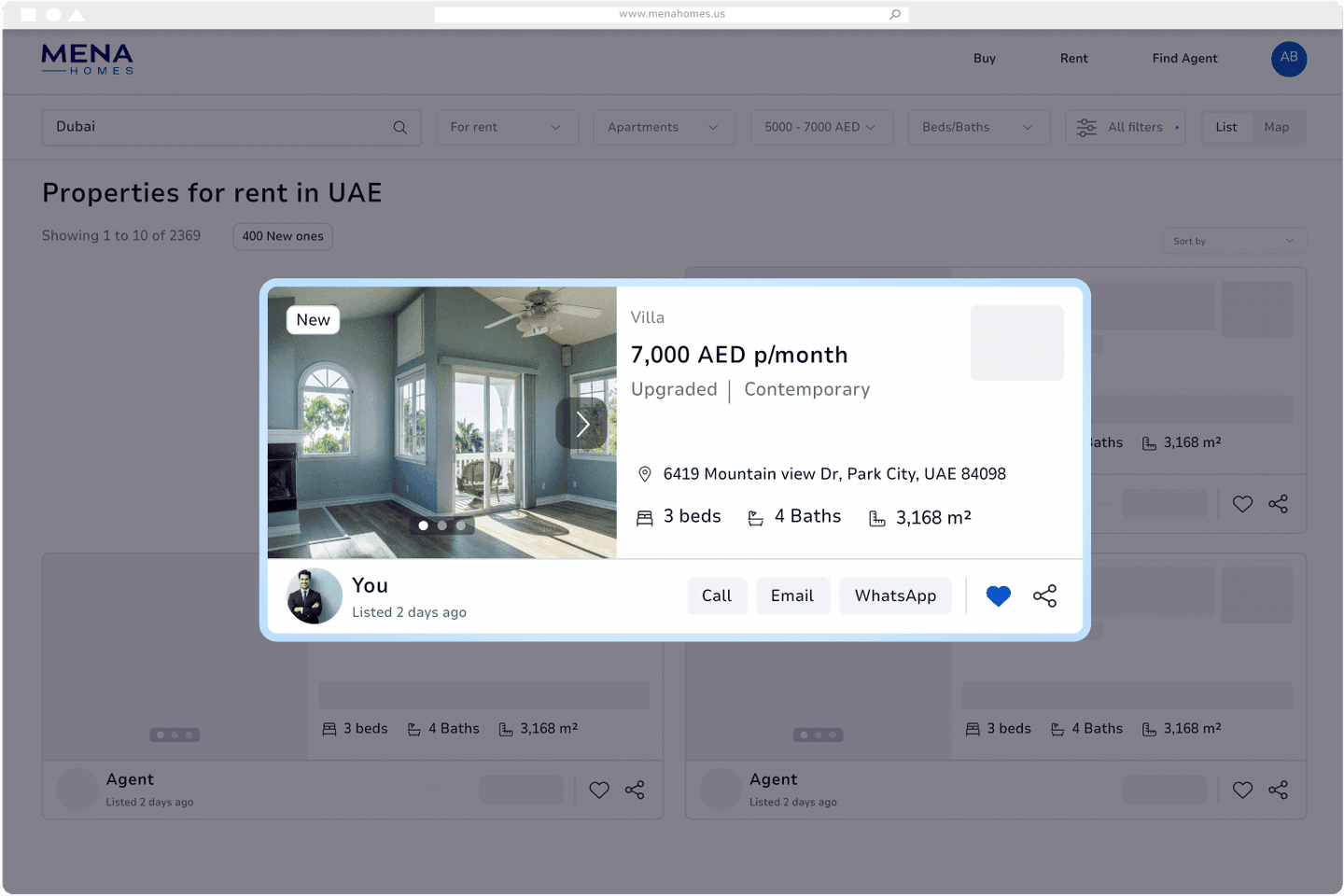The height and width of the screenshot is (896, 1344).
Task: Favorite the bottom-left agent listing
Action: coord(599,791)
